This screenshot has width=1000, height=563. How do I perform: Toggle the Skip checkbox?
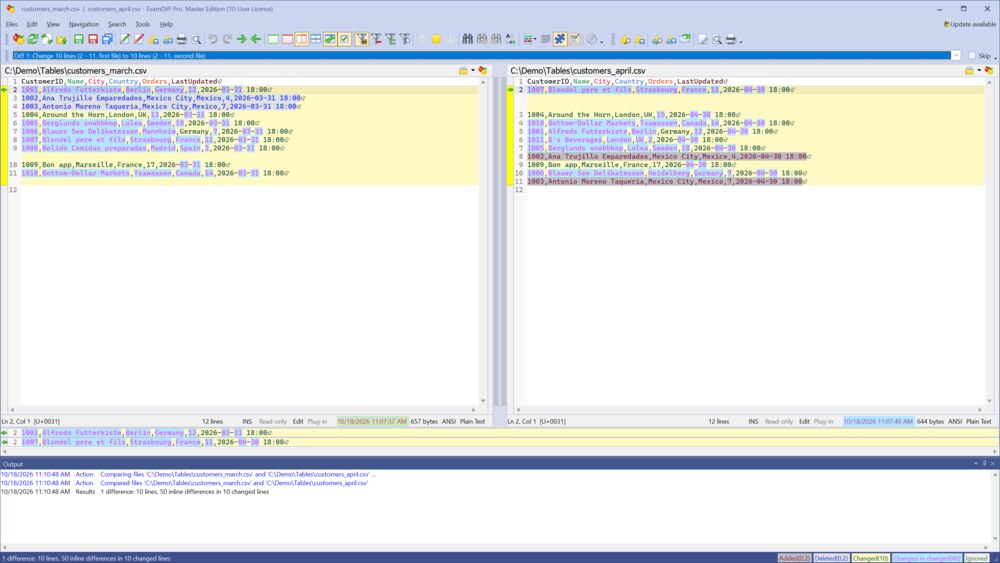972,55
